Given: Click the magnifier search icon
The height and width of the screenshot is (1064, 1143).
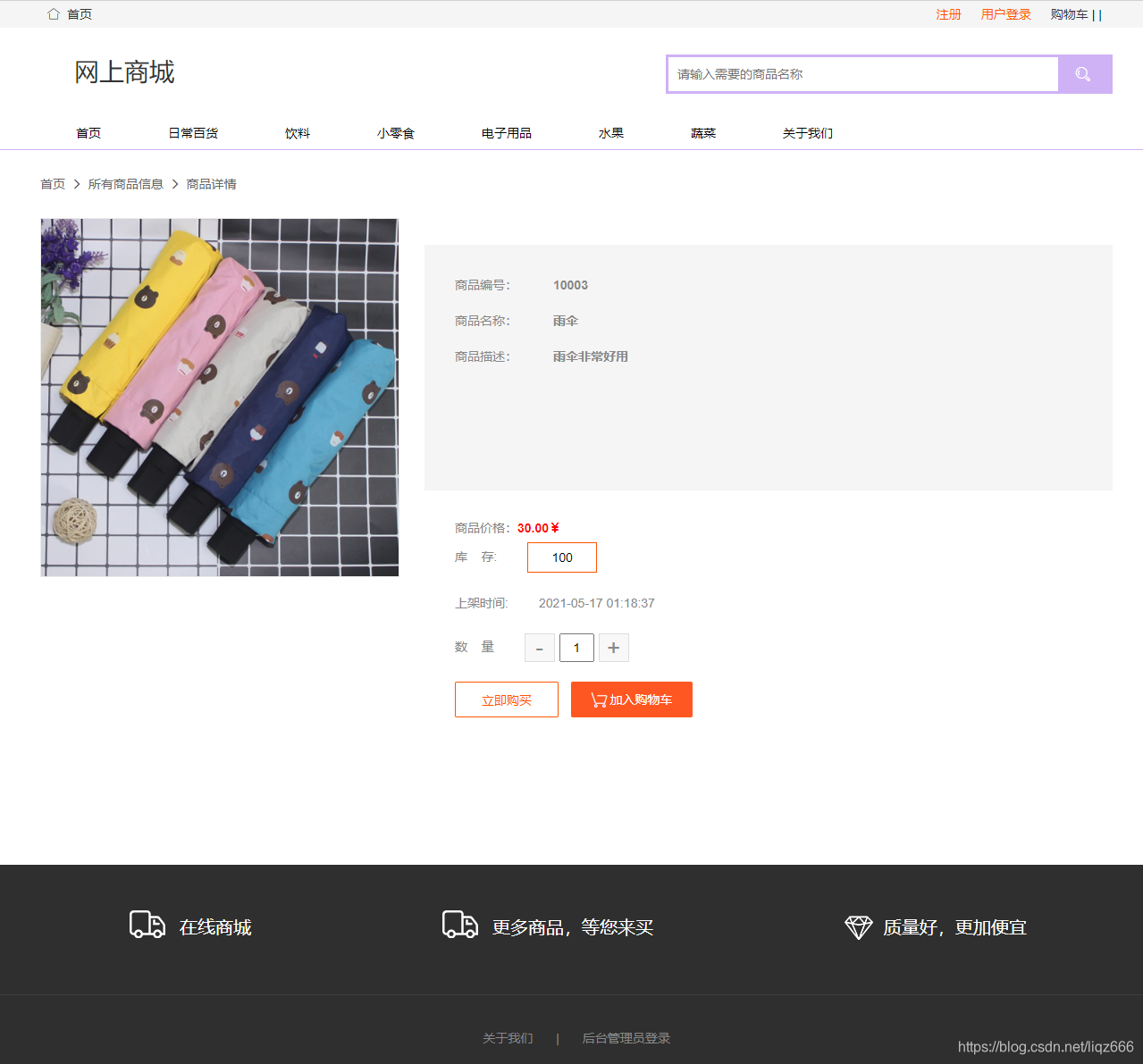Looking at the screenshot, I should click(x=1084, y=74).
